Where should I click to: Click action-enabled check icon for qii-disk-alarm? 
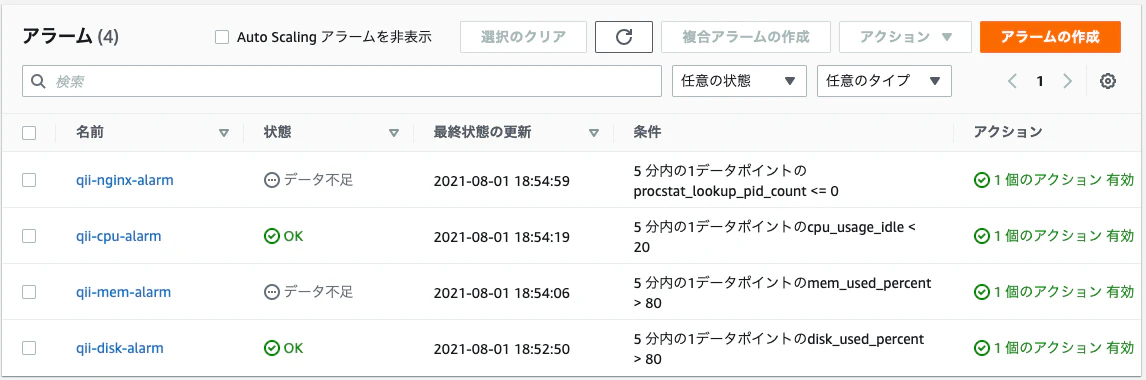click(982, 349)
